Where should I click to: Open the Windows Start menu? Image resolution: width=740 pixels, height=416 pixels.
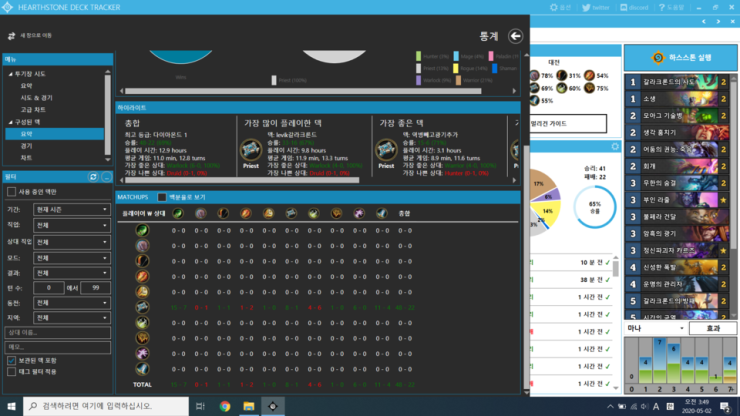(11, 406)
